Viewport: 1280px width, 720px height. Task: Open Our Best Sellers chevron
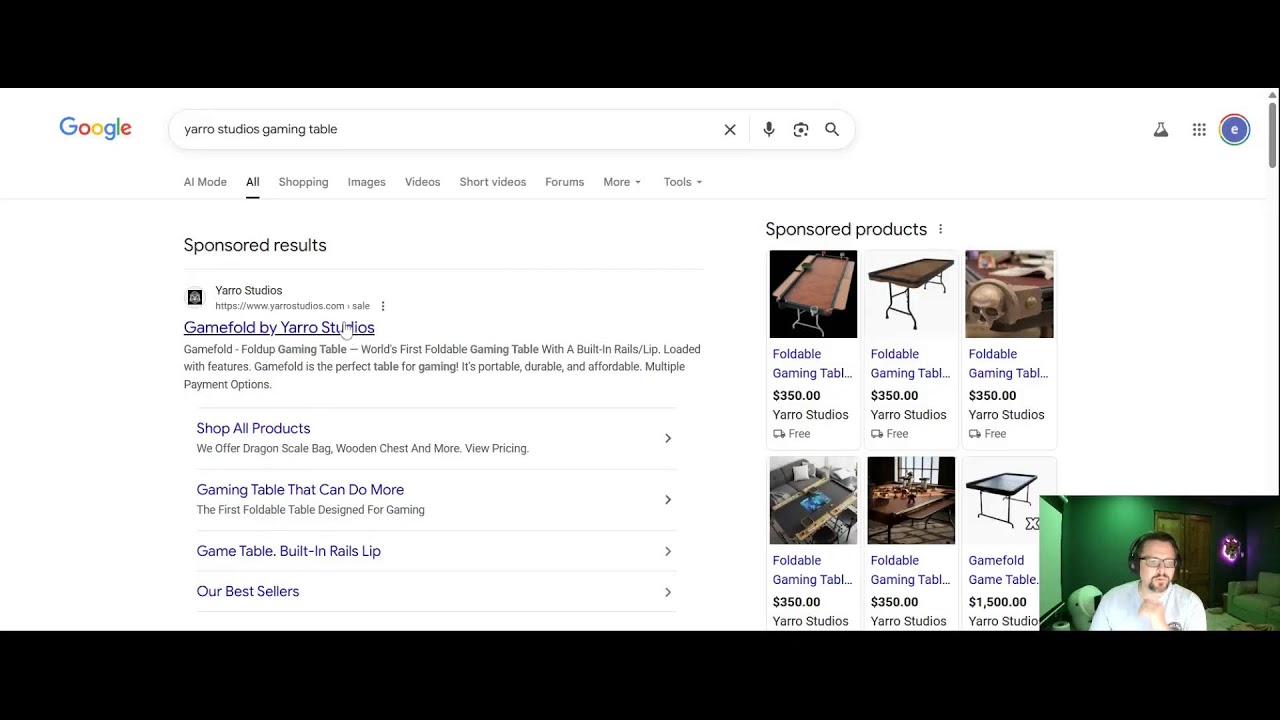668,592
